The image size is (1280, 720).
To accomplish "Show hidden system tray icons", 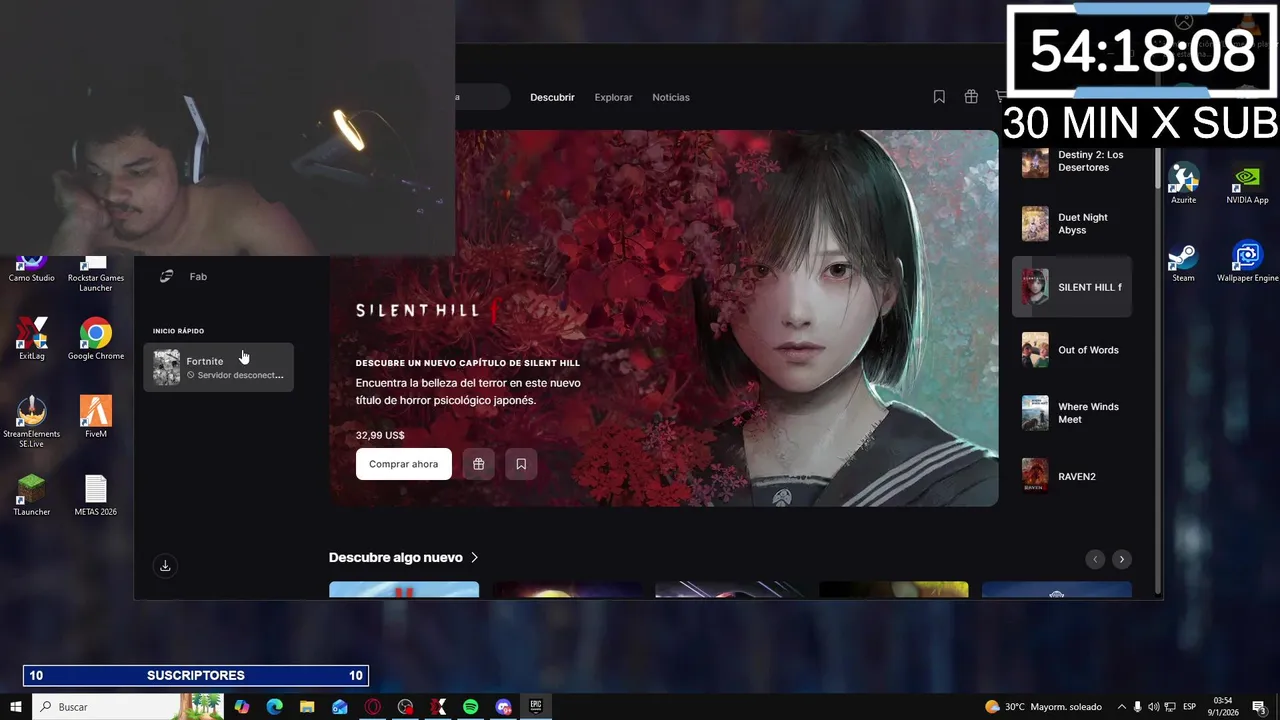I will point(1121,707).
